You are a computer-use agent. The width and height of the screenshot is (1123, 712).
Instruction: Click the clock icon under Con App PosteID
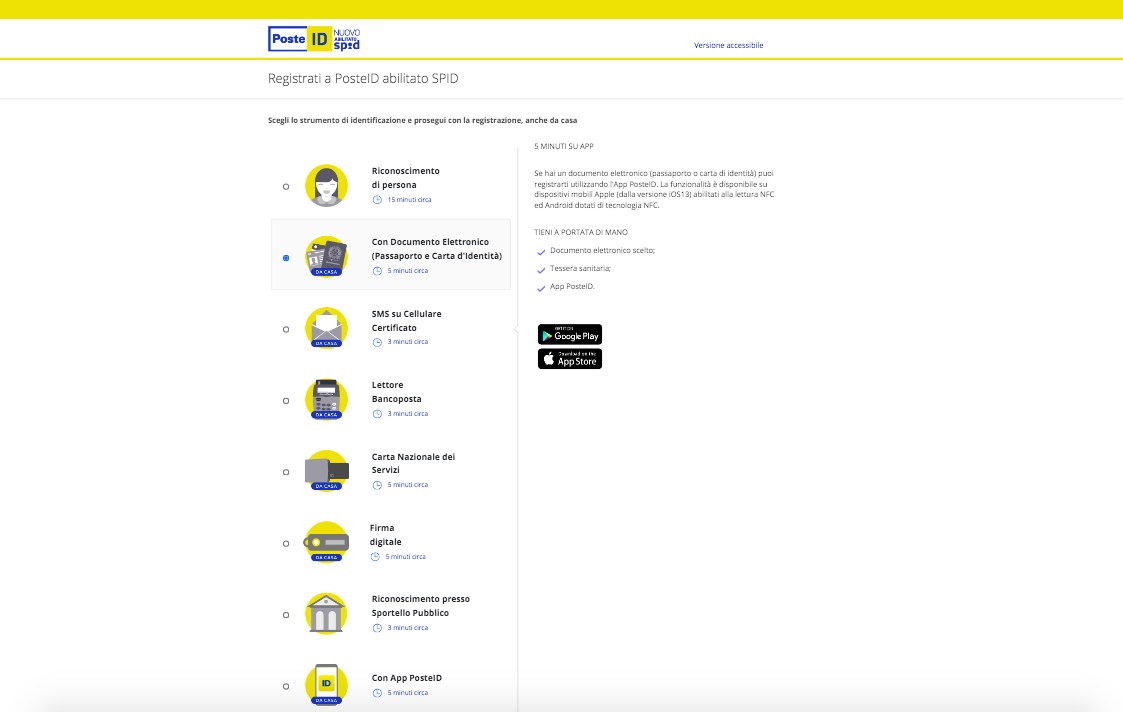pos(377,693)
